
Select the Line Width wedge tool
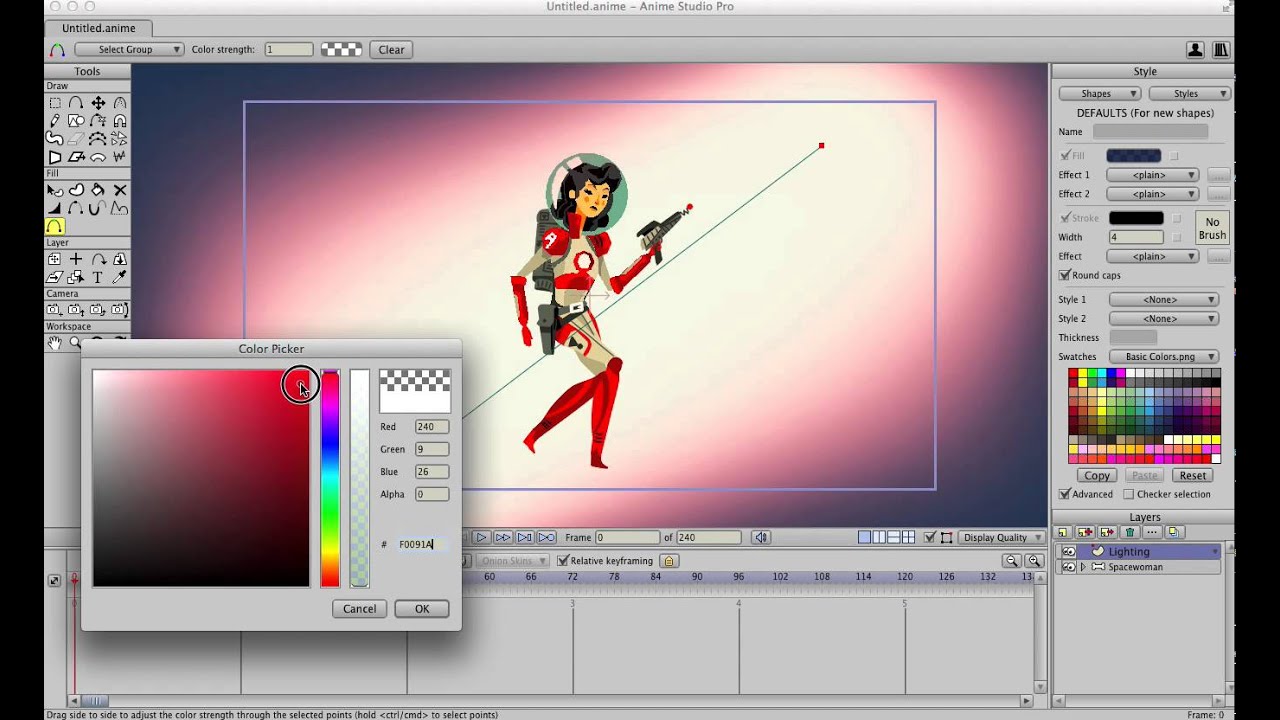tap(55, 208)
